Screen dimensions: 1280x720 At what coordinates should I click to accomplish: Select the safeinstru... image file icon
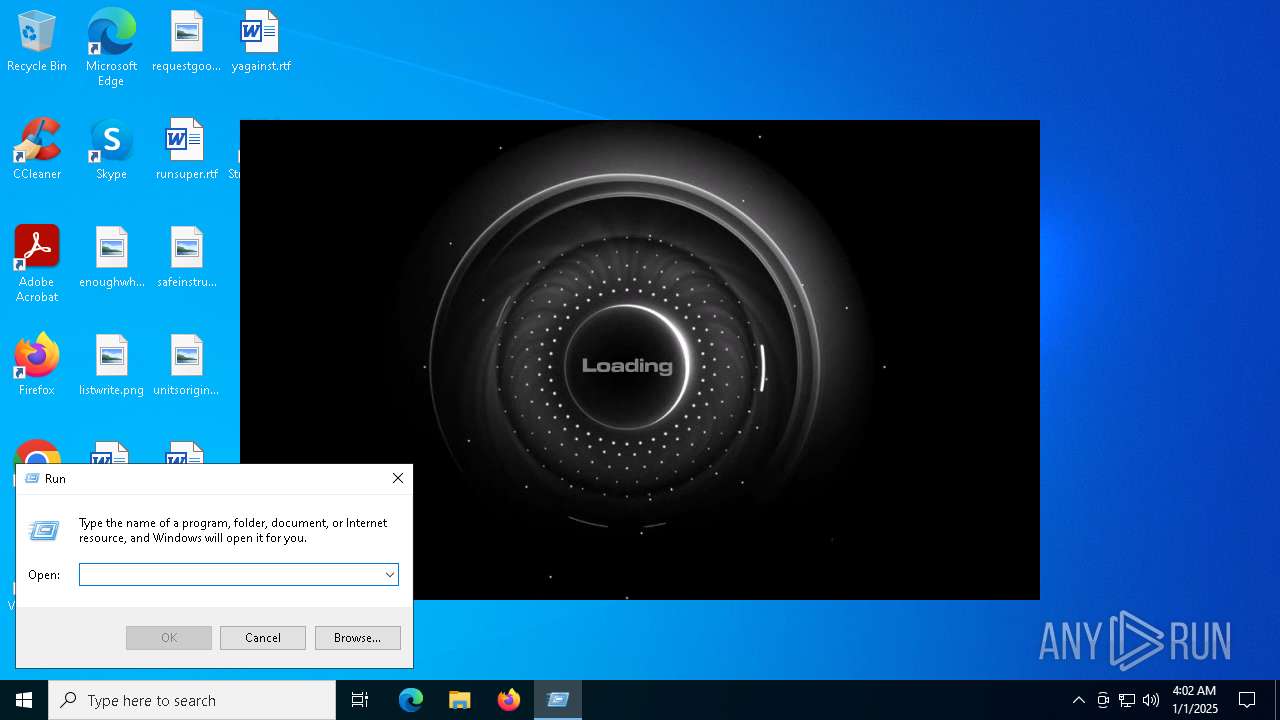click(x=186, y=258)
